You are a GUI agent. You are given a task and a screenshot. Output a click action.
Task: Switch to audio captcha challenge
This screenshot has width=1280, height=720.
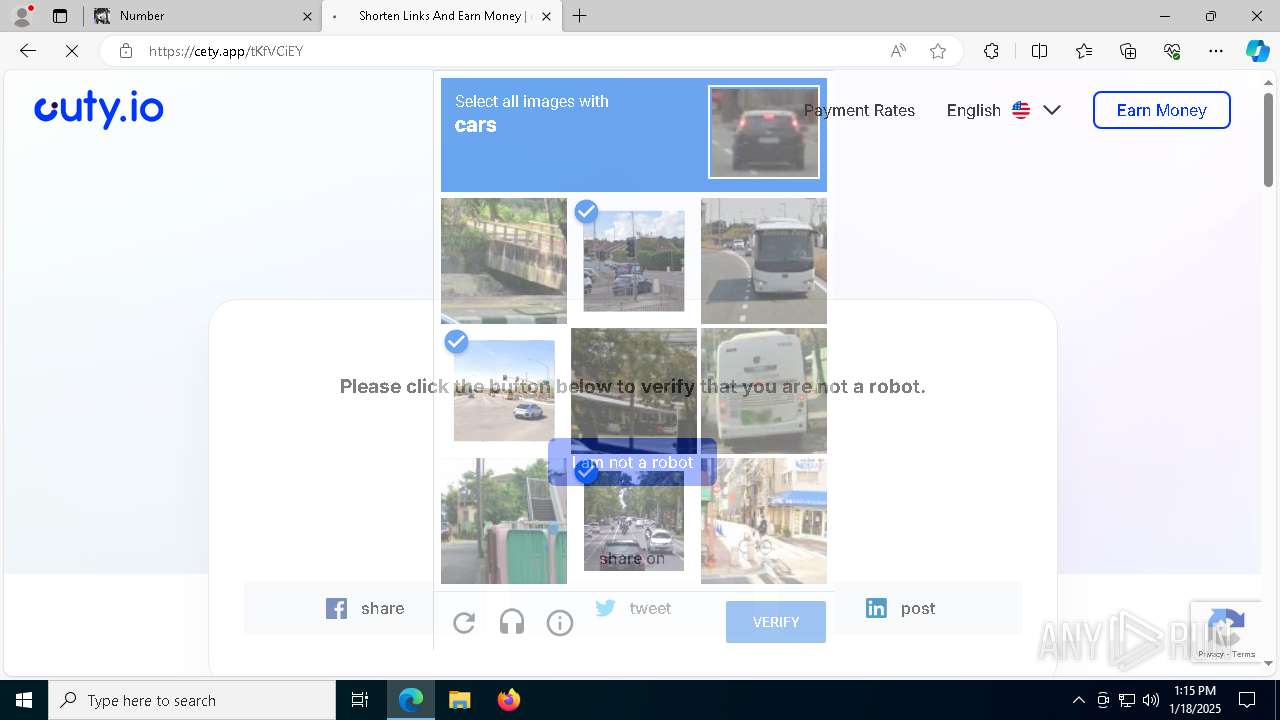512,623
